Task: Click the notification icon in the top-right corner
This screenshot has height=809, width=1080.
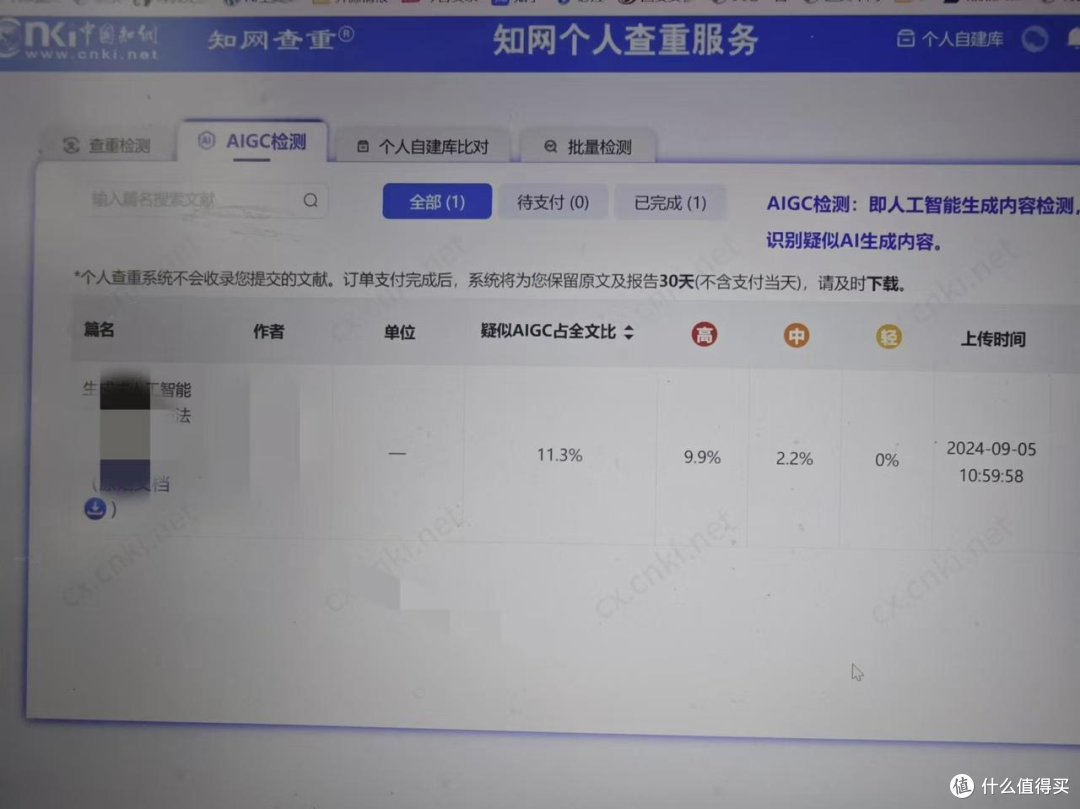Action: click(x=1072, y=37)
